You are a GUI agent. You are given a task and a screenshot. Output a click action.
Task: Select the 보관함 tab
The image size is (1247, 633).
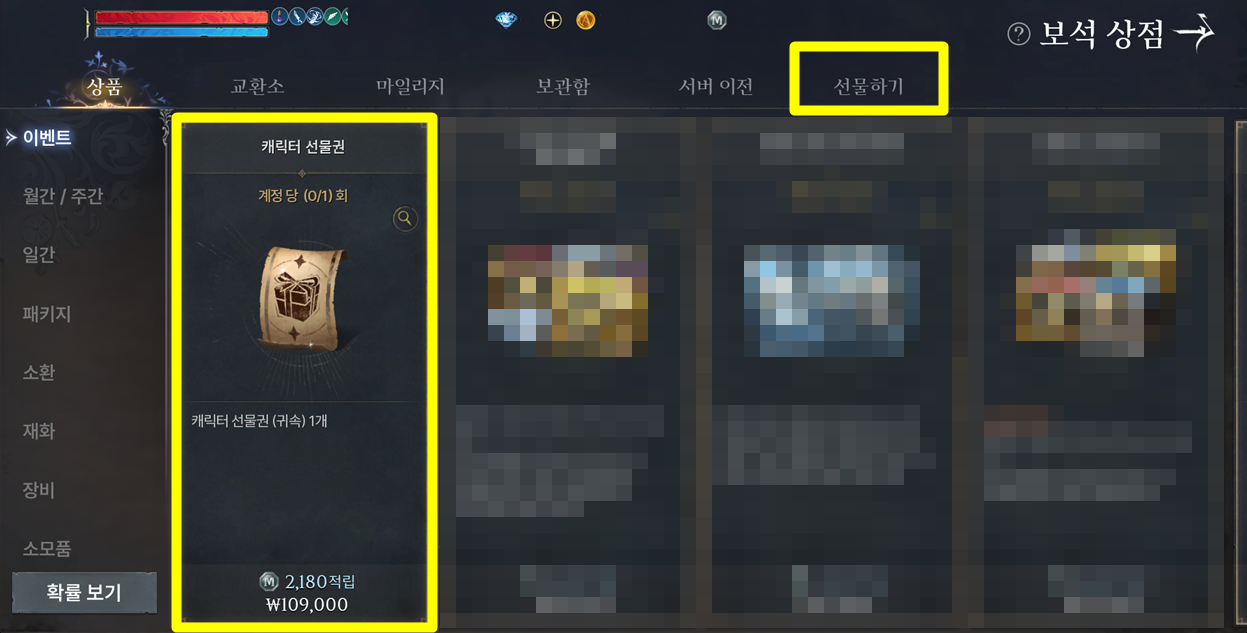coord(563,86)
